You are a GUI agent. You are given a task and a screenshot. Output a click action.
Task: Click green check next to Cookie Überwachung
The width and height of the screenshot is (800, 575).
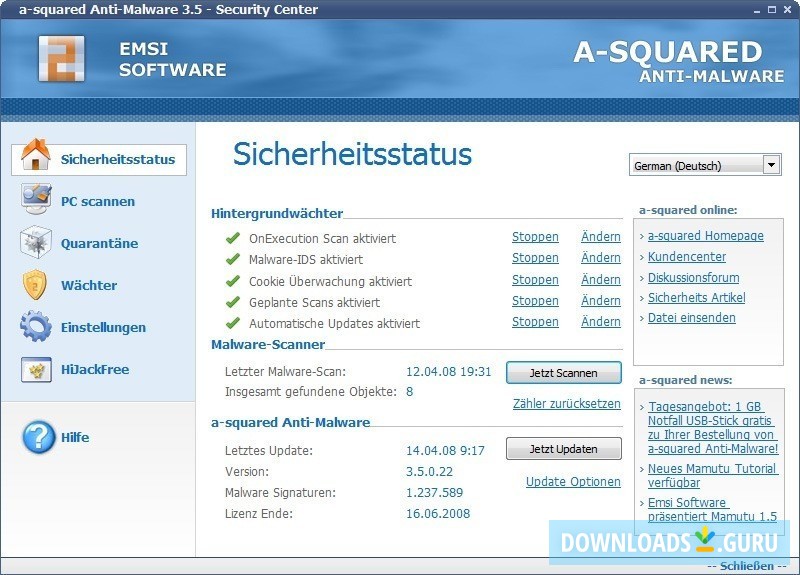pyautogui.click(x=233, y=281)
